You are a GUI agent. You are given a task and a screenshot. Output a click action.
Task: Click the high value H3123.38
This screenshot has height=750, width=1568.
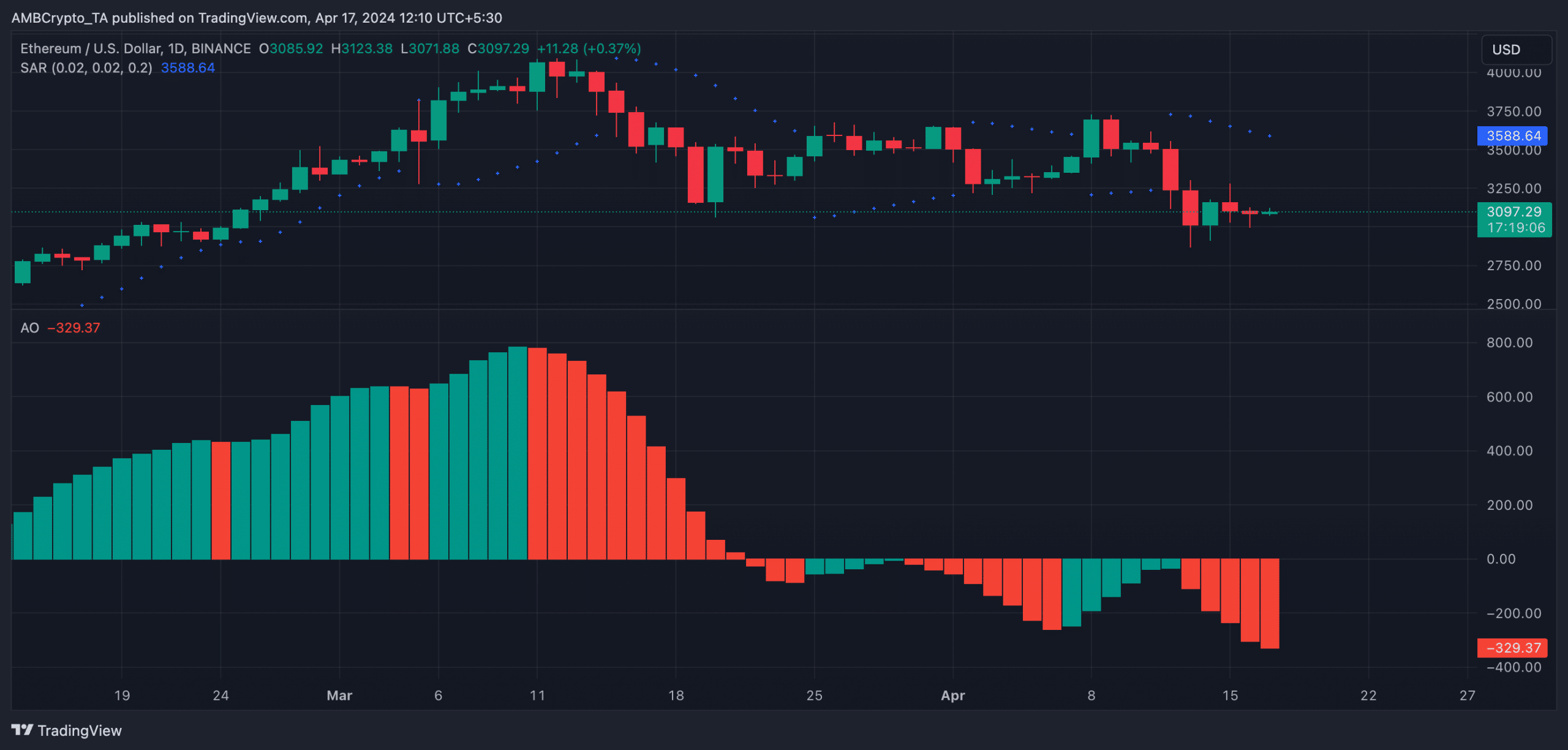click(x=361, y=48)
